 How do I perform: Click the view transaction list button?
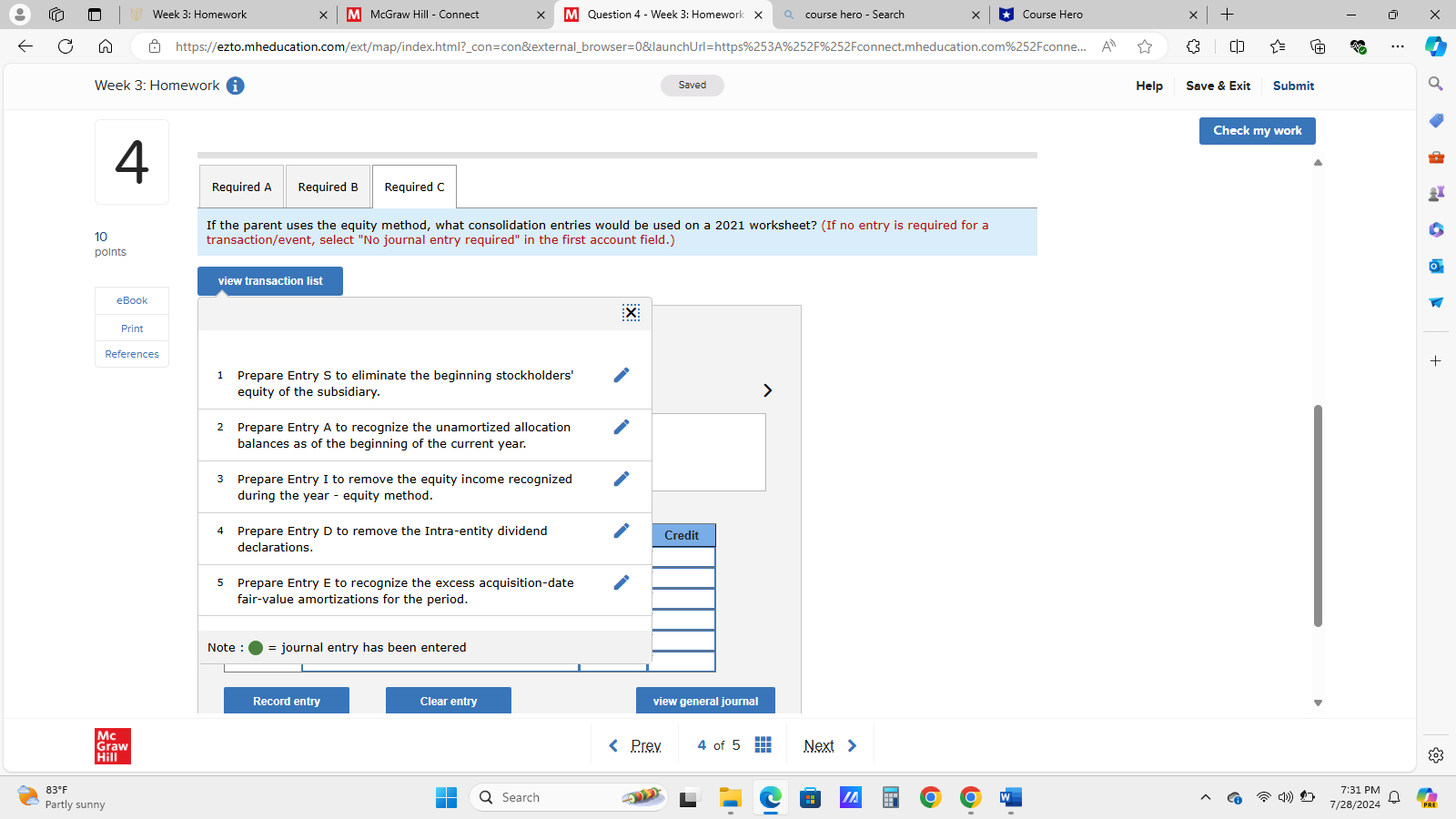tap(270, 281)
